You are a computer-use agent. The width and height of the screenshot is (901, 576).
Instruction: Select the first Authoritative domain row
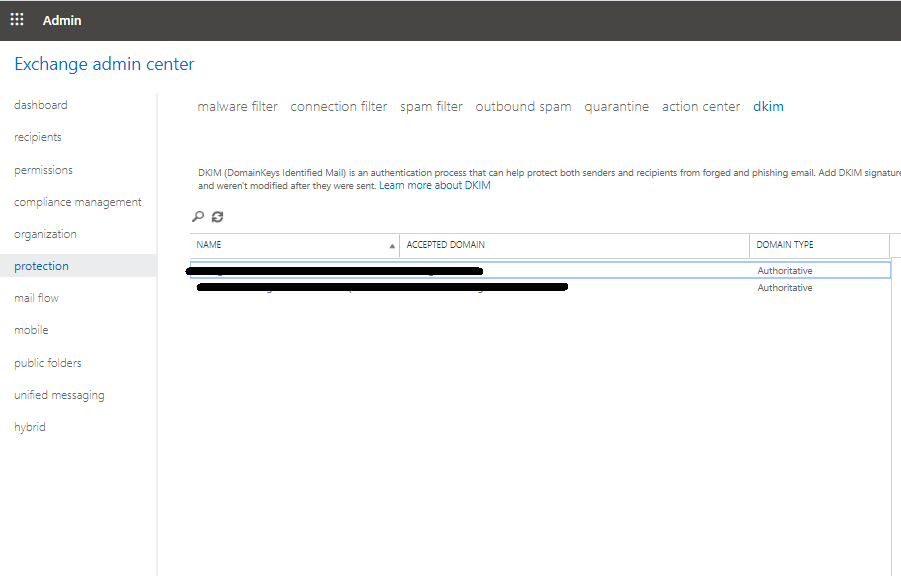tap(540, 270)
